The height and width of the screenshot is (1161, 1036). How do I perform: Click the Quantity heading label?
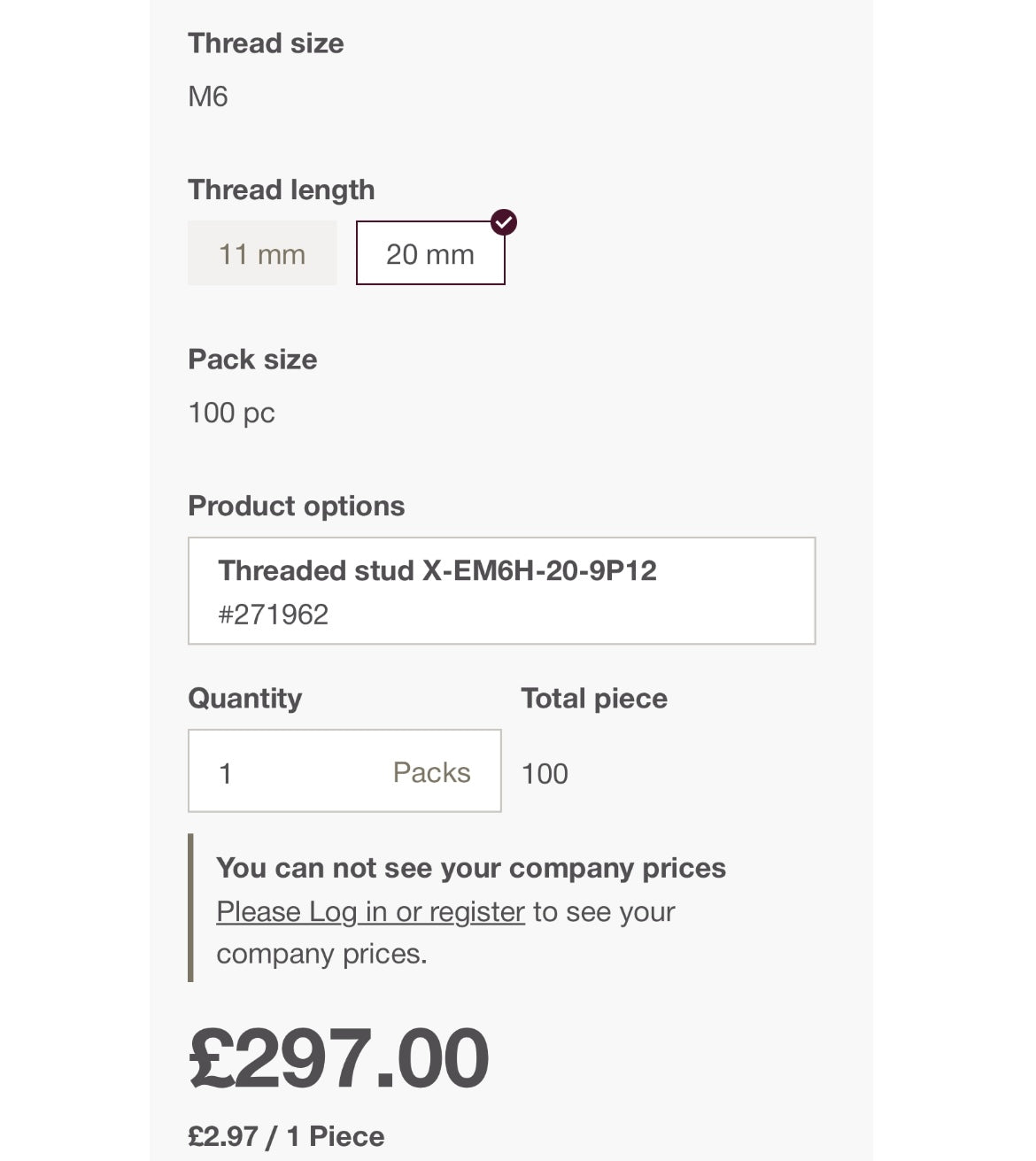coord(244,698)
